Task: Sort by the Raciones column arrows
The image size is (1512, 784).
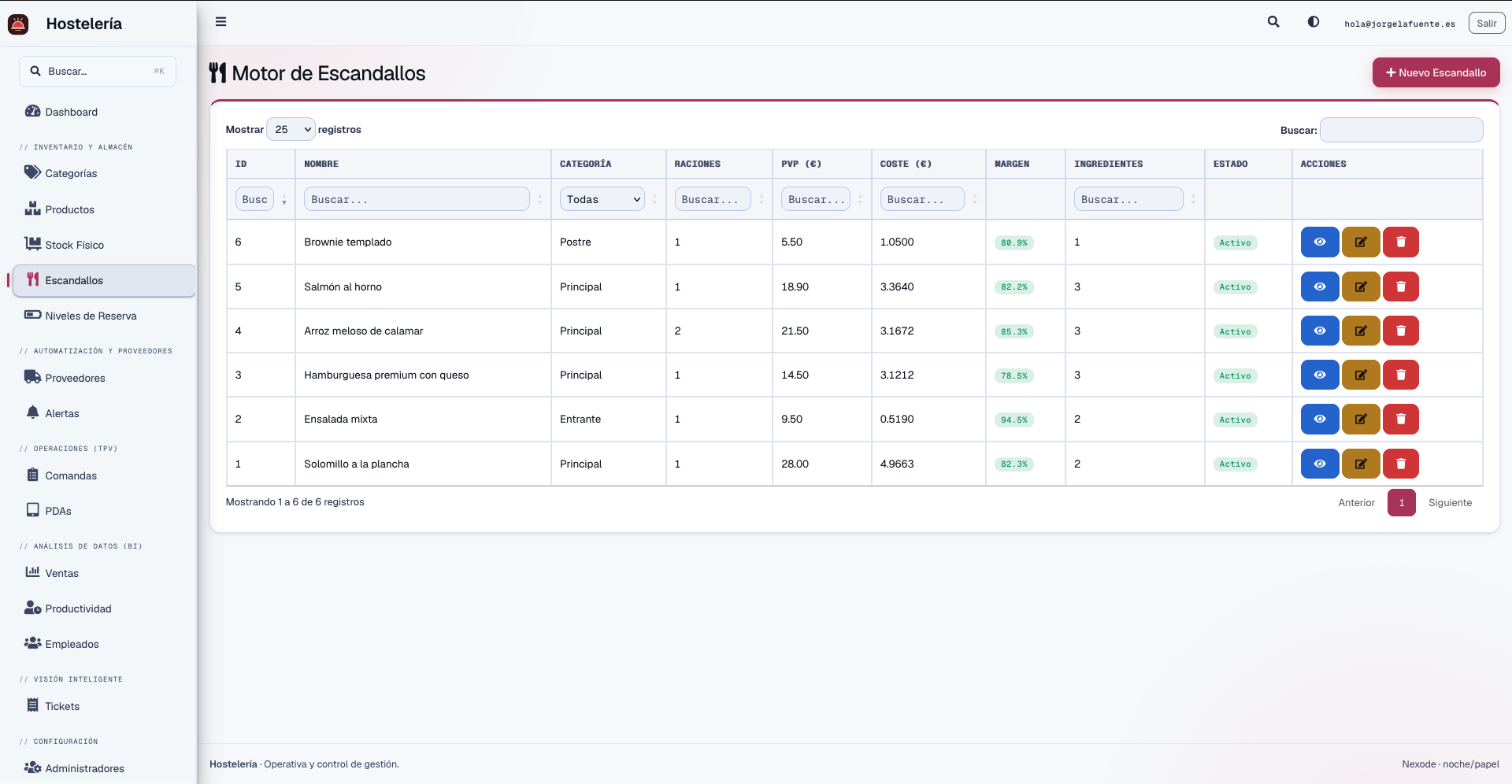Action: pos(762,200)
